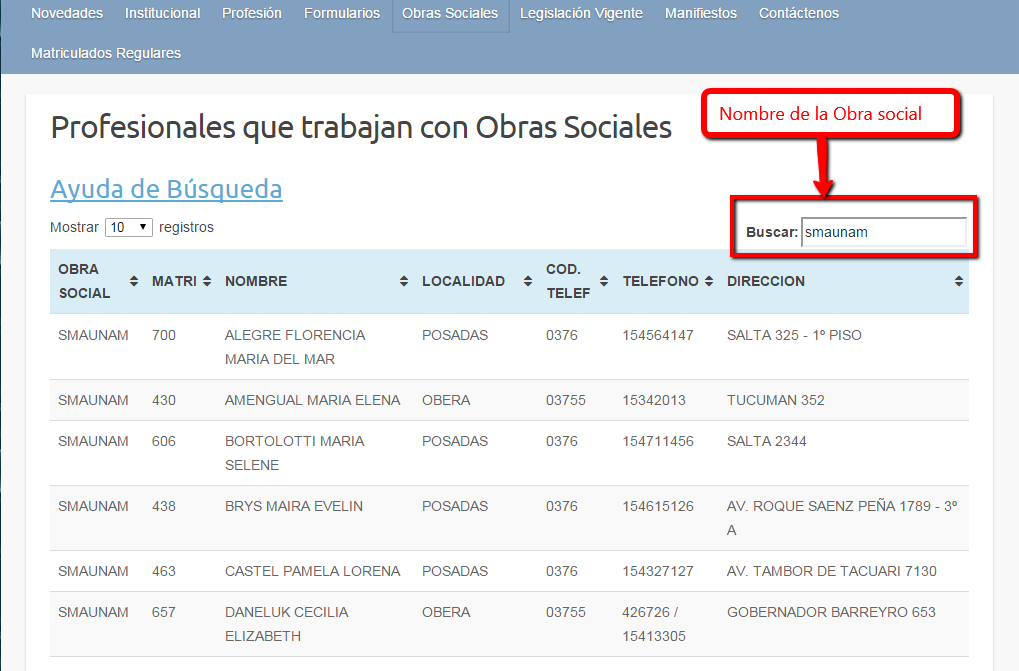Click POSADAS locality in BRYS MAIRA row

[x=455, y=506]
